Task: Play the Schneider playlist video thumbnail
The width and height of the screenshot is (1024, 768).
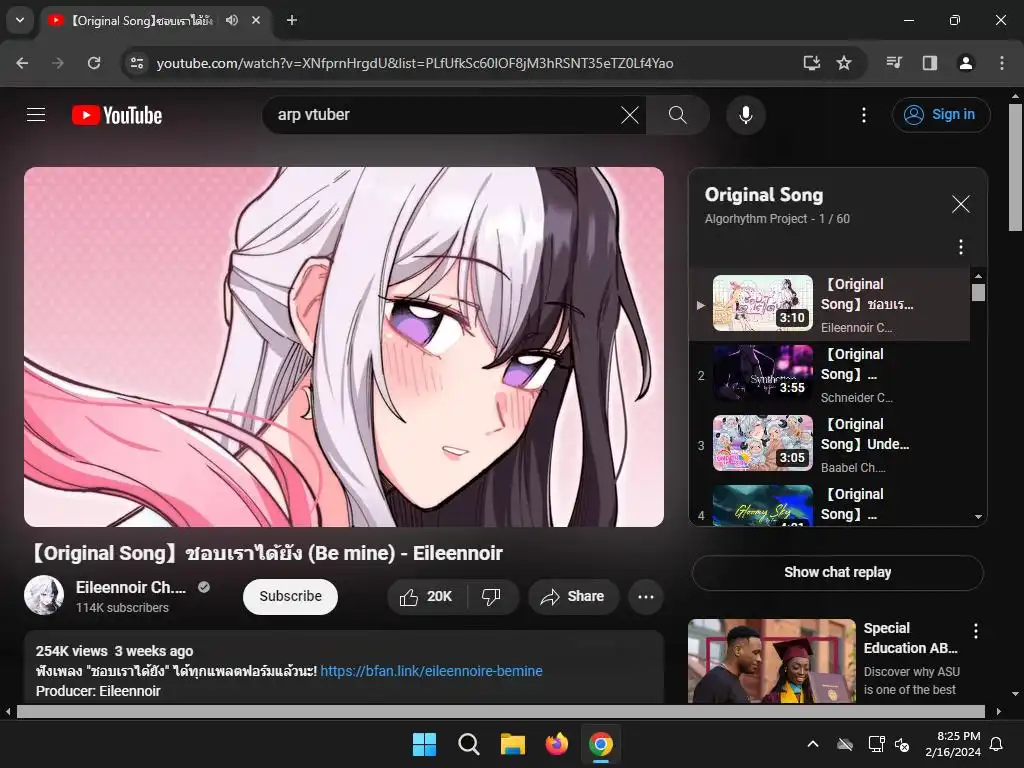Action: click(763, 372)
